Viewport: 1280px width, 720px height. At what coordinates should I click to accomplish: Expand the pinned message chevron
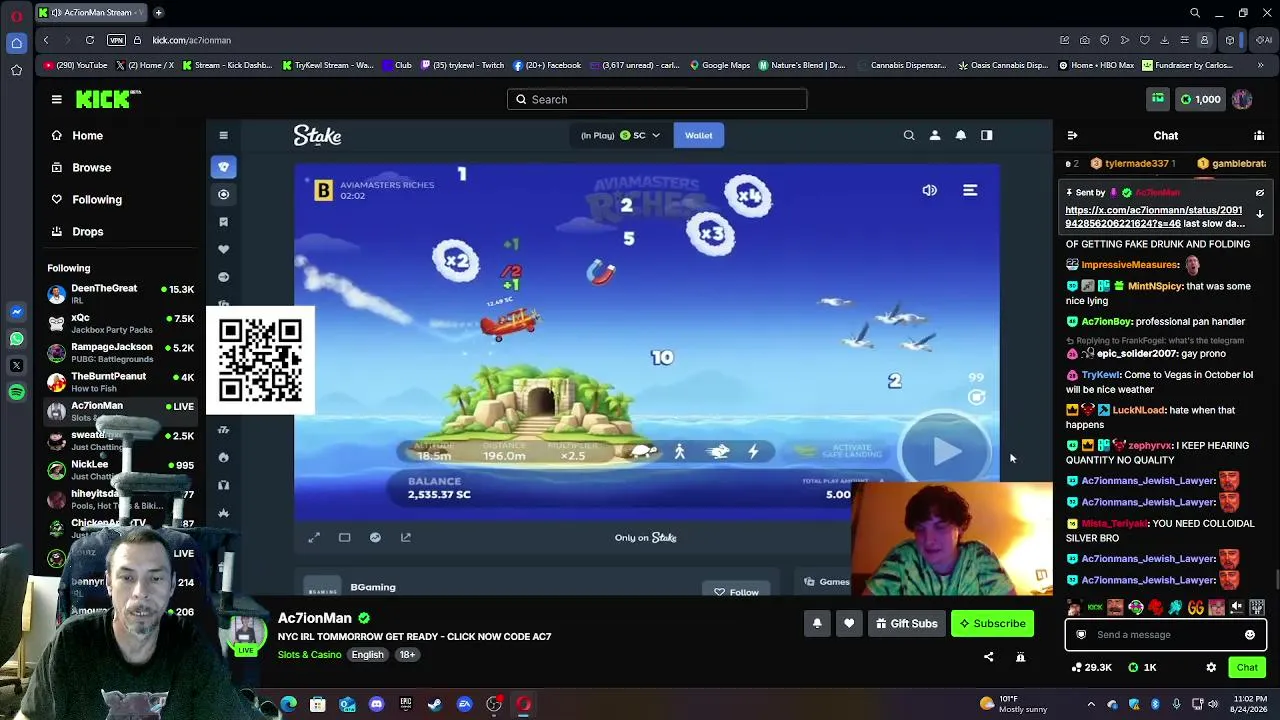1260,214
